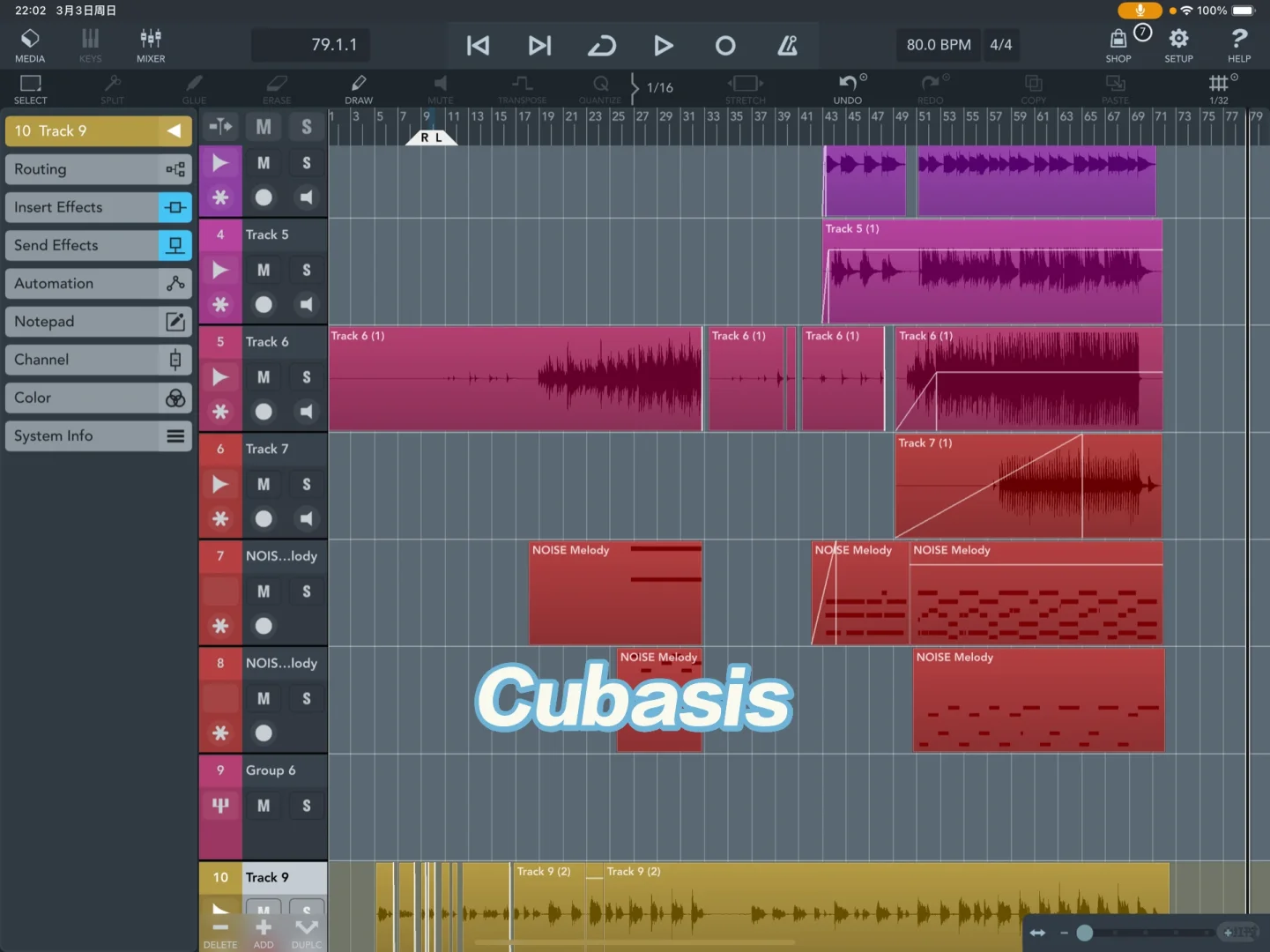Open the 4/4 time signature selector
The image size is (1270, 952).
pyautogui.click(x=1001, y=45)
